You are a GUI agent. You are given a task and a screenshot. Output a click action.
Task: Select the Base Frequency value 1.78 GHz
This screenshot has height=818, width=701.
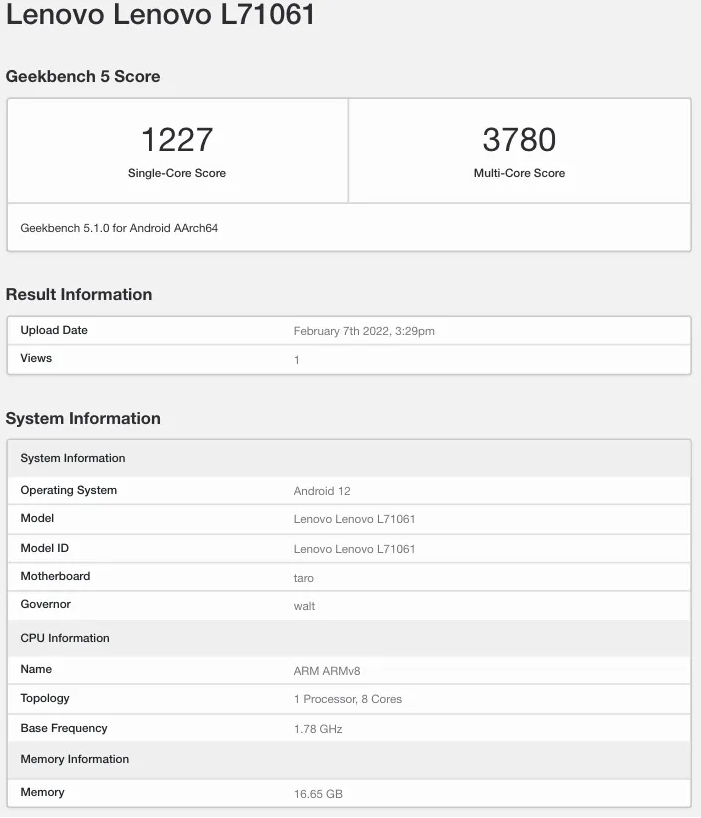click(318, 729)
